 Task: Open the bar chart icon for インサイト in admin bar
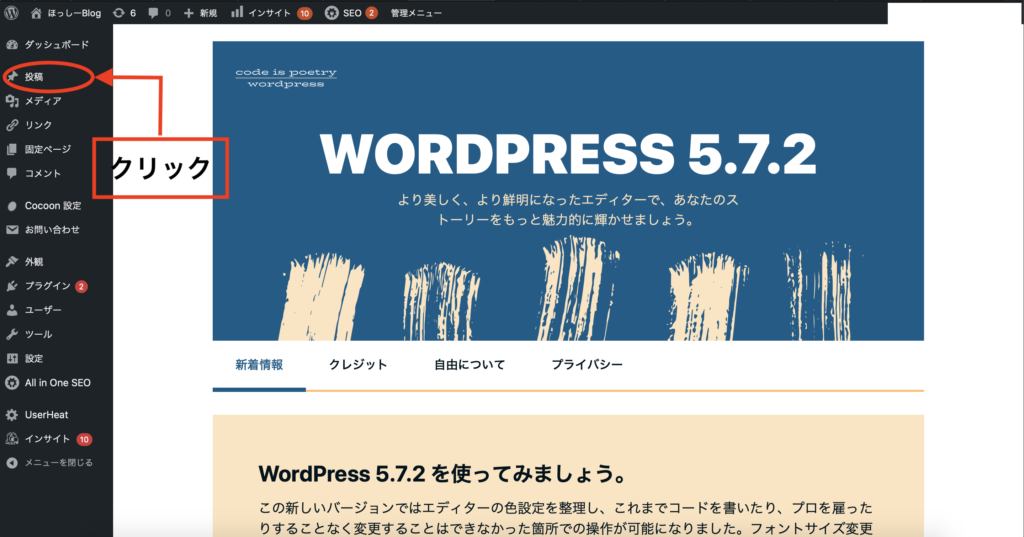click(237, 12)
